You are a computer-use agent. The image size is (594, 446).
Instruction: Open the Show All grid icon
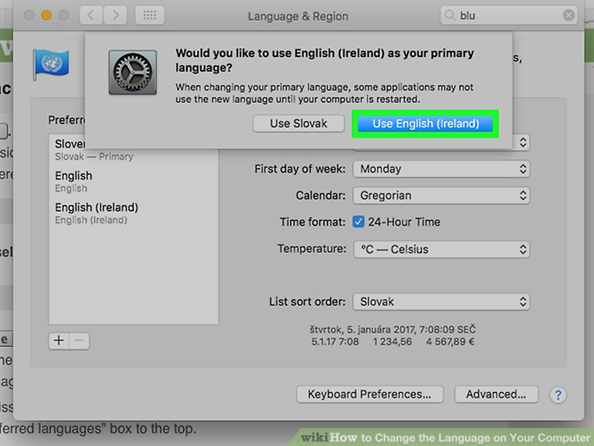[x=150, y=16]
